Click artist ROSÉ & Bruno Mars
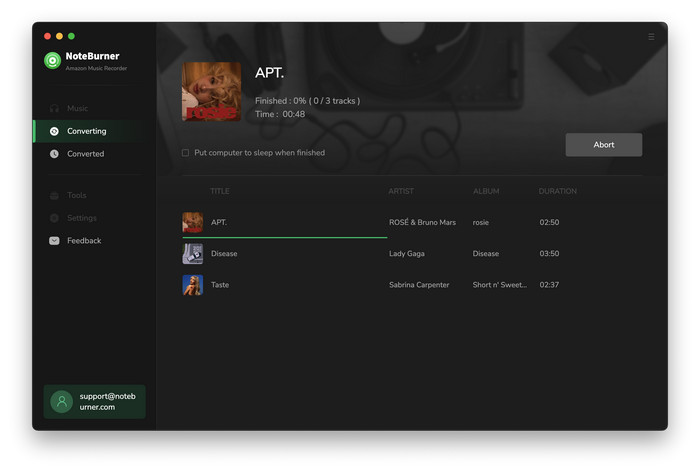The image size is (700, 473). tap(422, 222)
